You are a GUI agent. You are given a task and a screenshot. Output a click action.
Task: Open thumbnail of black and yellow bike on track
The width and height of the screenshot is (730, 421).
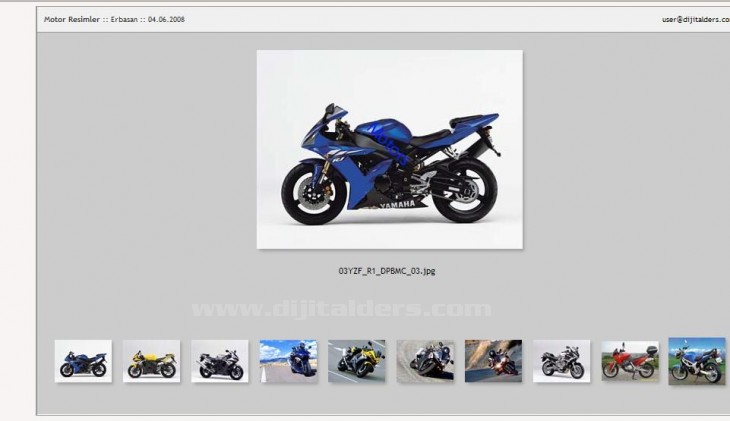[357, 361]
